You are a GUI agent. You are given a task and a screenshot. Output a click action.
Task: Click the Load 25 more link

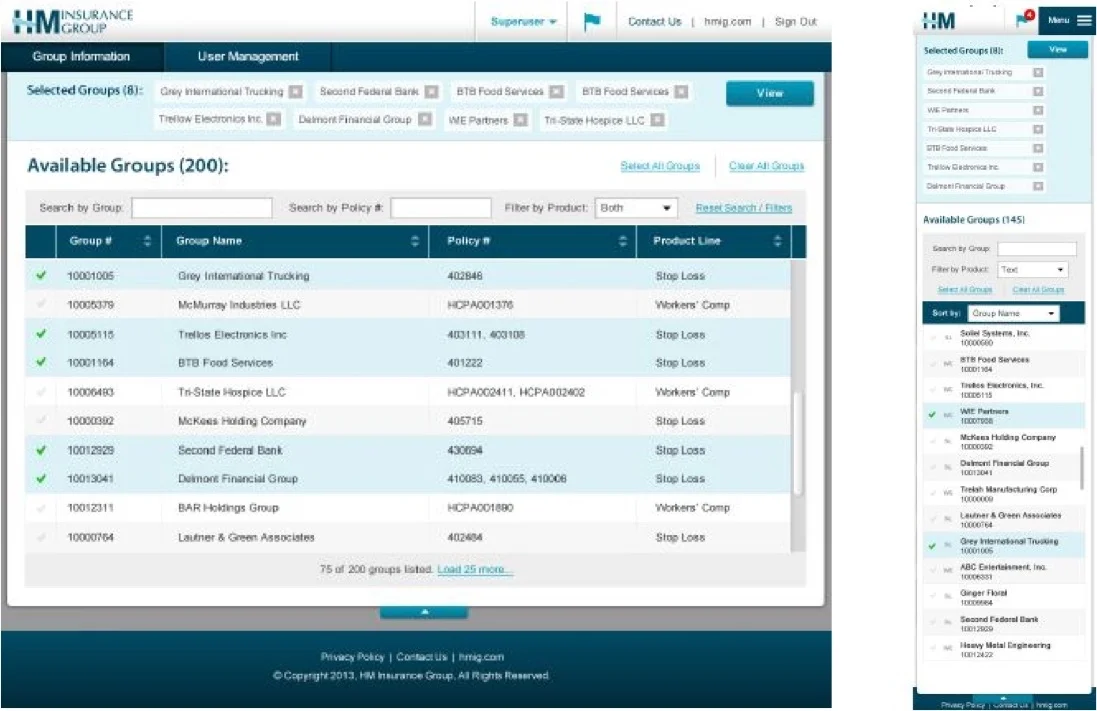click(x=475, y=569)
